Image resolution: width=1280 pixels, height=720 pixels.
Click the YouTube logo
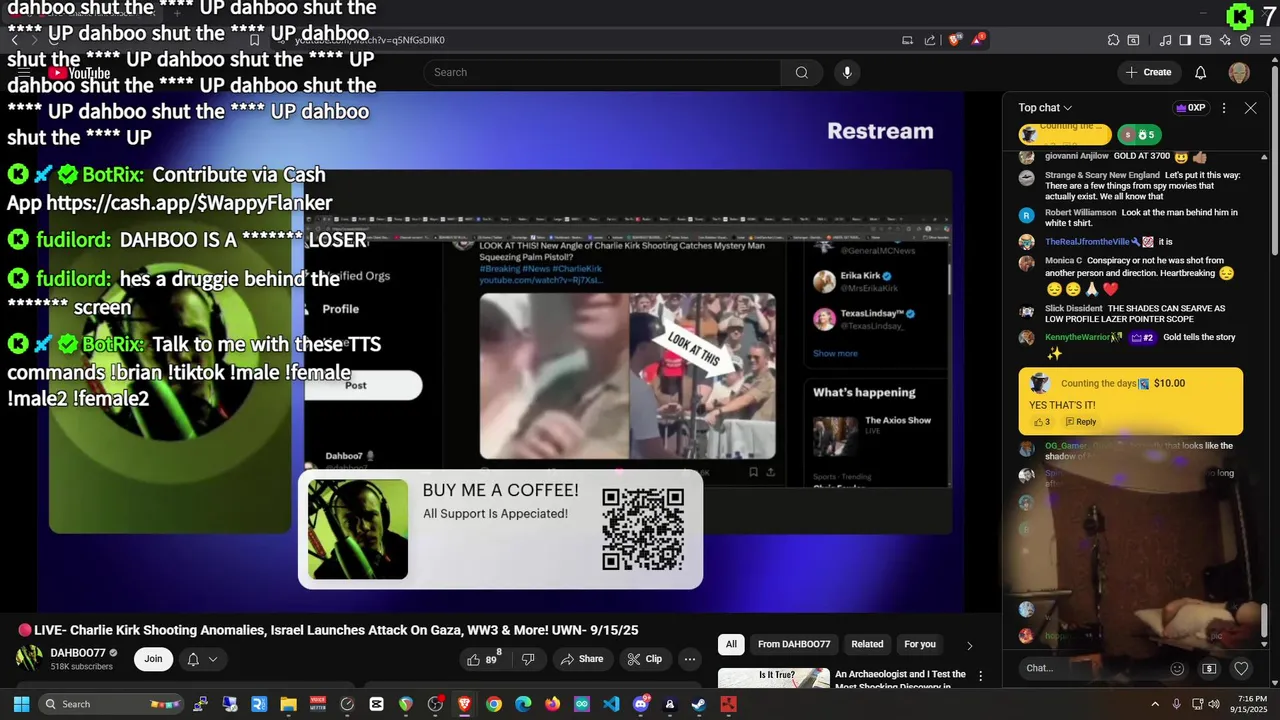point(79,72)
